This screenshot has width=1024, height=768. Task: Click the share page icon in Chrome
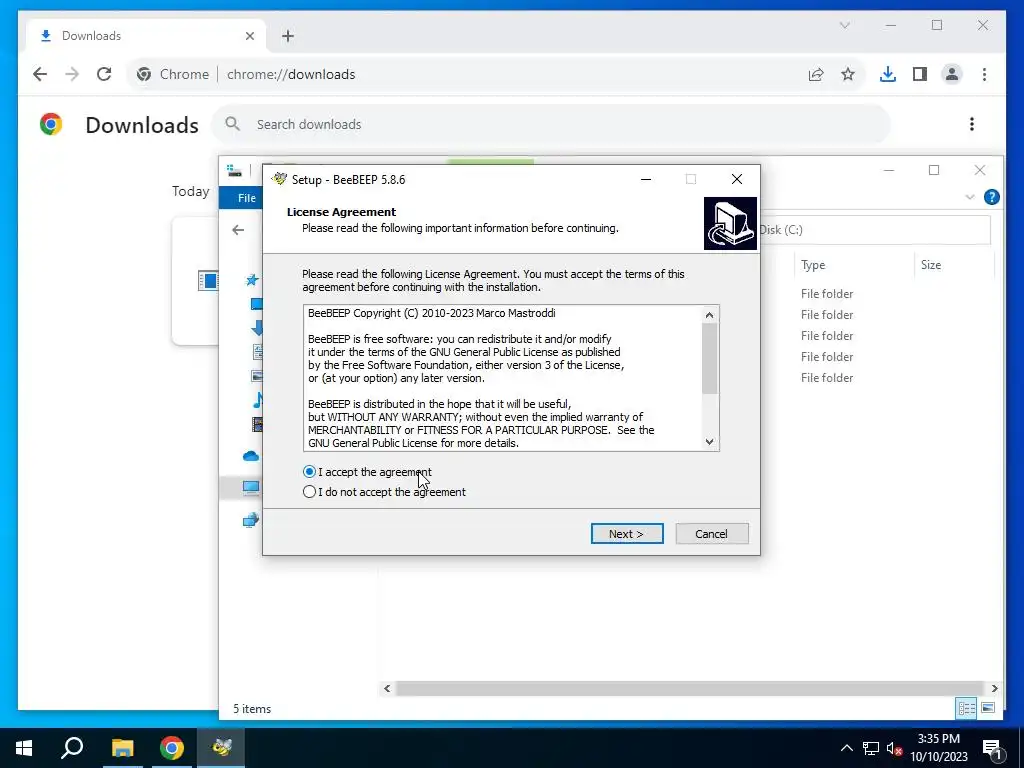click(x=816, y=74)
